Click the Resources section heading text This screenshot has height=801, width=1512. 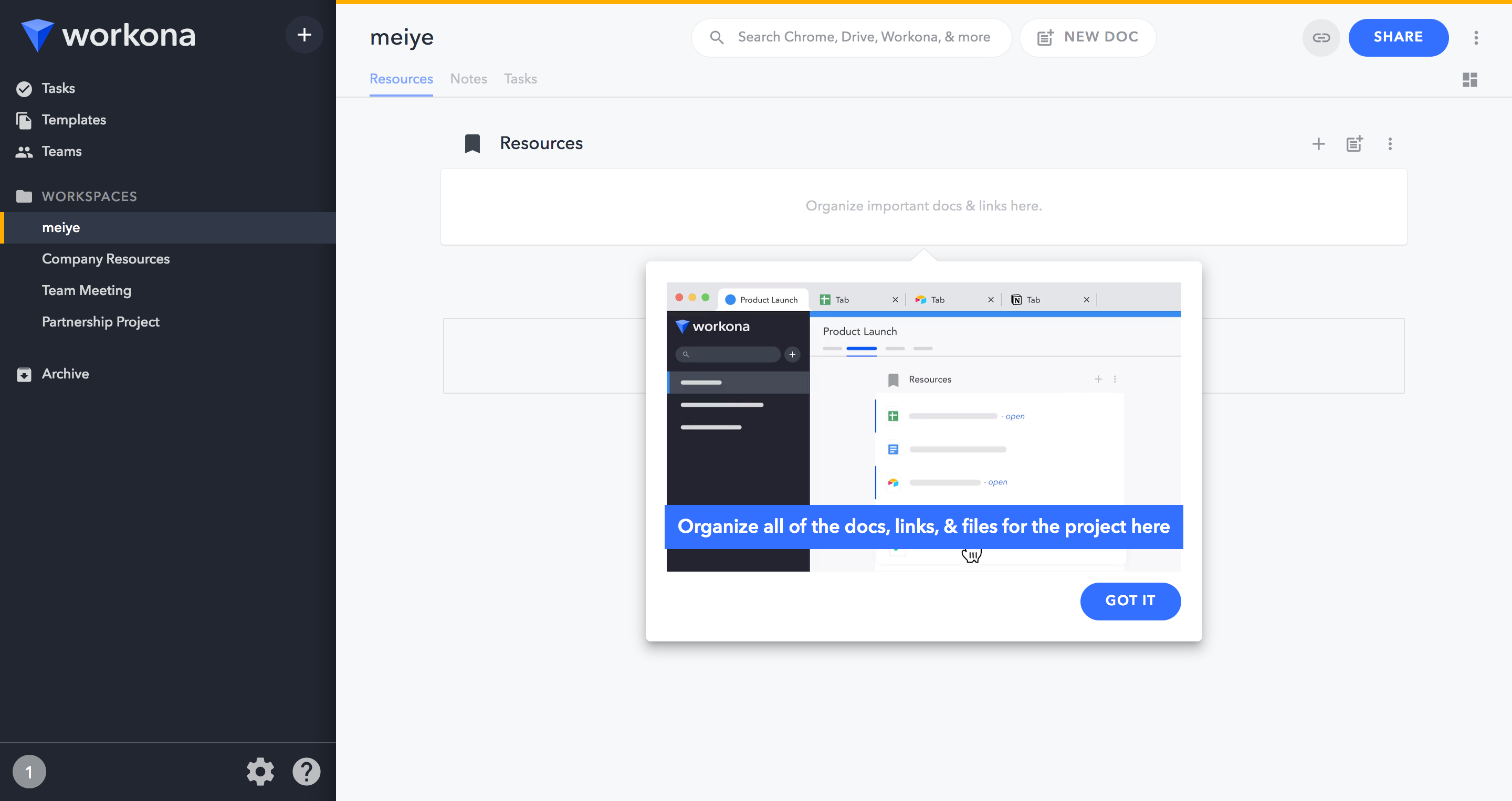tap(541, 144)
